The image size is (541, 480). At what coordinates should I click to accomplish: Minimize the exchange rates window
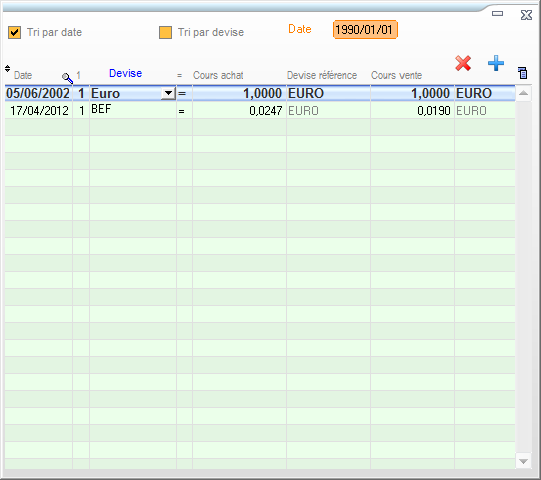pos(497,13)
